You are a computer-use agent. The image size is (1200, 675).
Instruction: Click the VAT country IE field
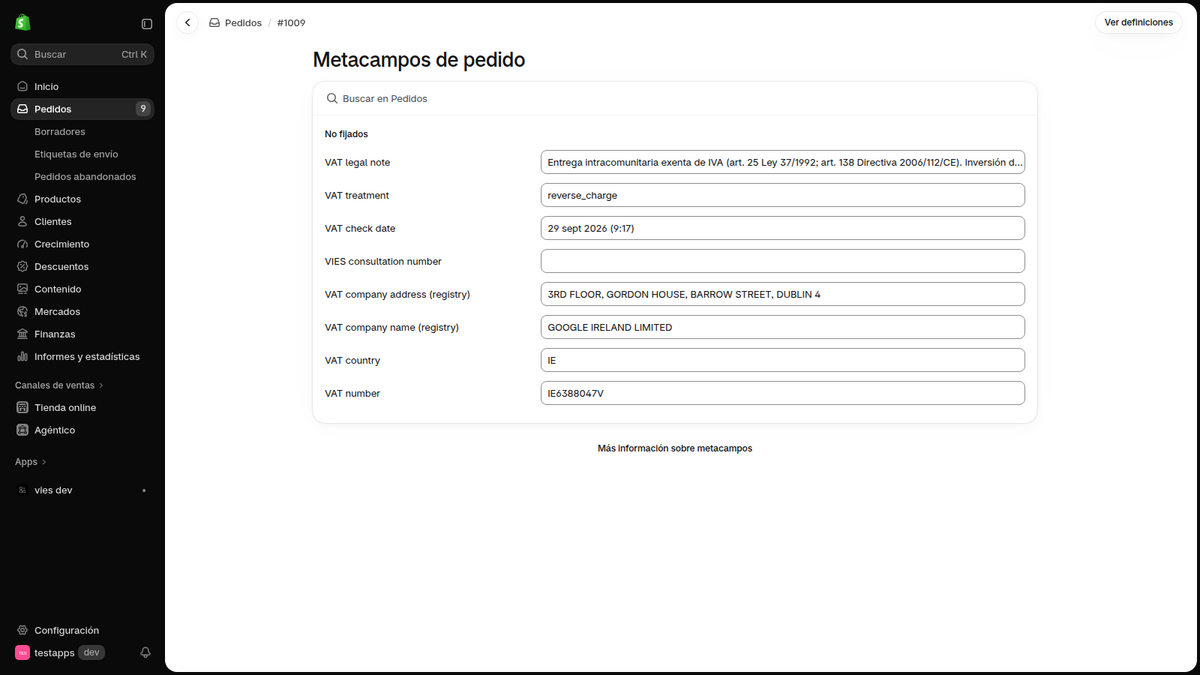(783, 360)
